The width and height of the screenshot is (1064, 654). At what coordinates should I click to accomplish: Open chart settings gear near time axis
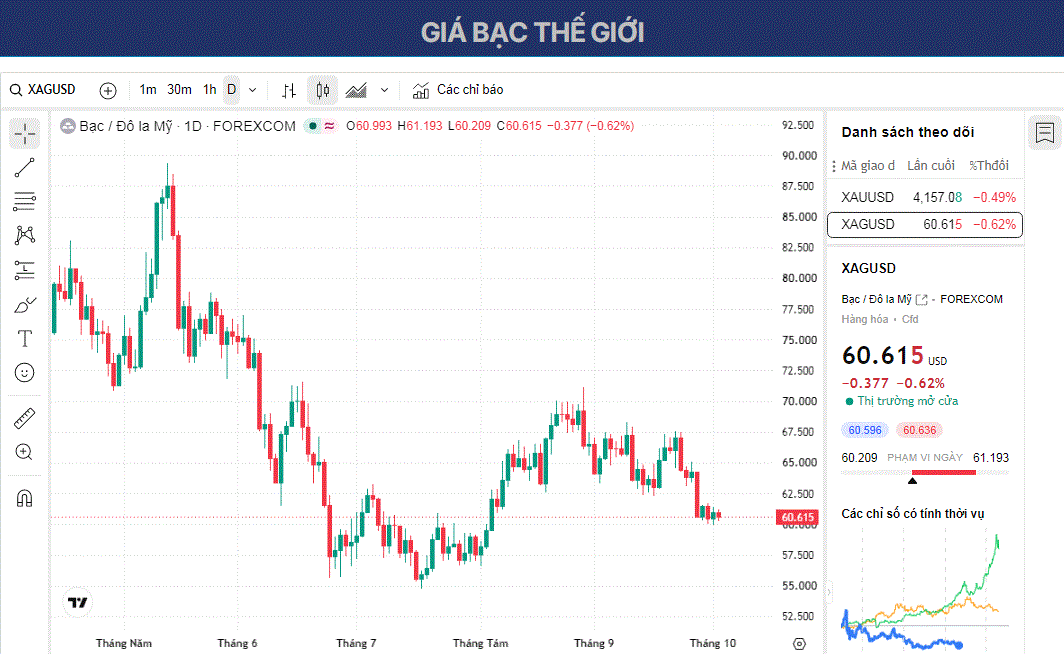(x=799, y=643)
